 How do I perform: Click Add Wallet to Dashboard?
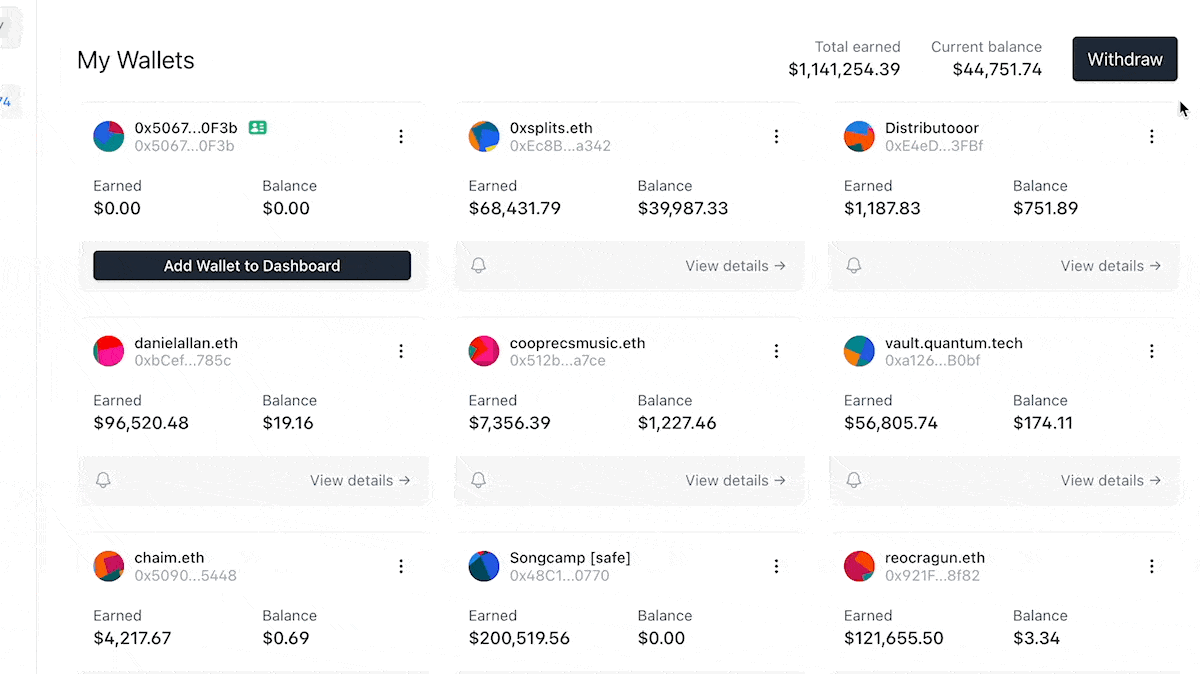point(252,265)
